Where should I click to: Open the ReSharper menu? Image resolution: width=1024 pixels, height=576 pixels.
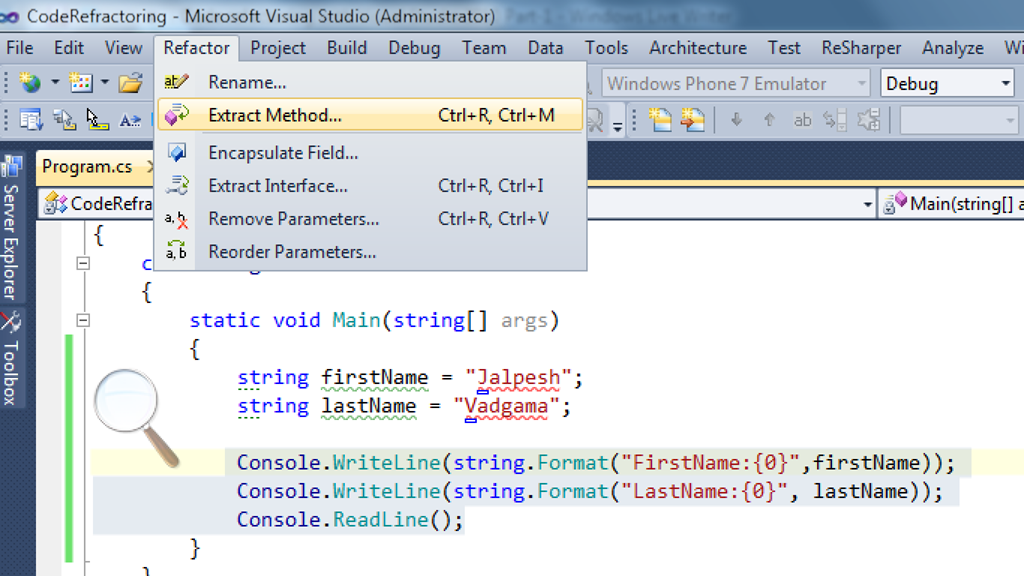[x=861, y=48]
